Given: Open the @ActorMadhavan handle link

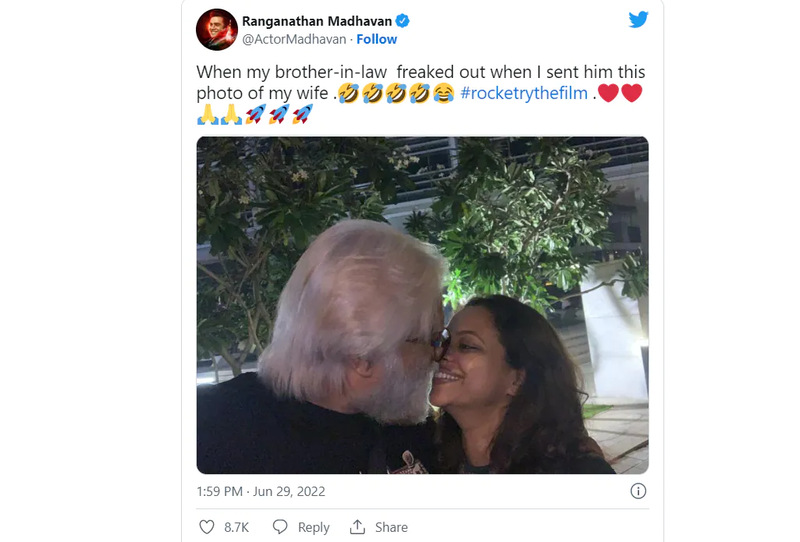Looking at the screenshot, I should tap(294, 39).
